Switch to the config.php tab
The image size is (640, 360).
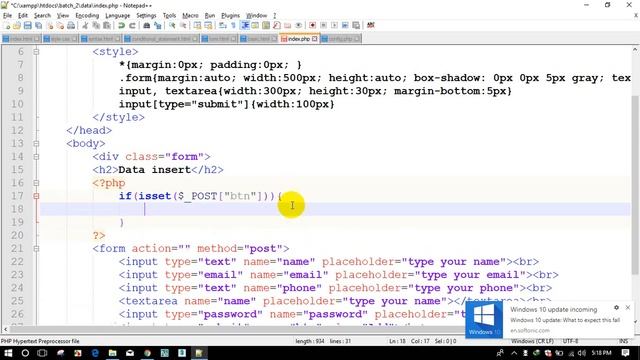pyautogui.click(x=341, y=39)
